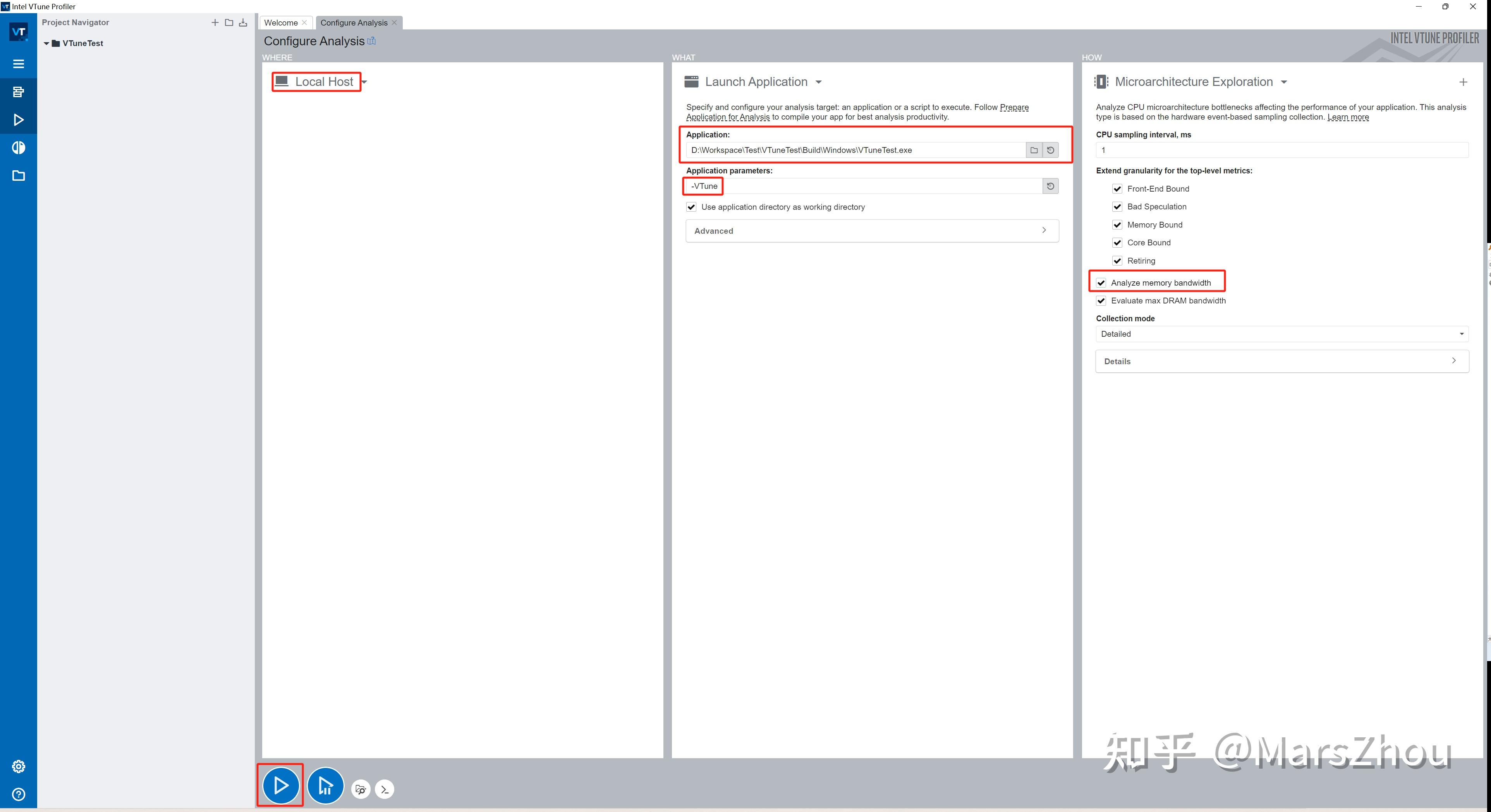
Task: Toggle Use application directory as working directory
Action: coord(691,207)
